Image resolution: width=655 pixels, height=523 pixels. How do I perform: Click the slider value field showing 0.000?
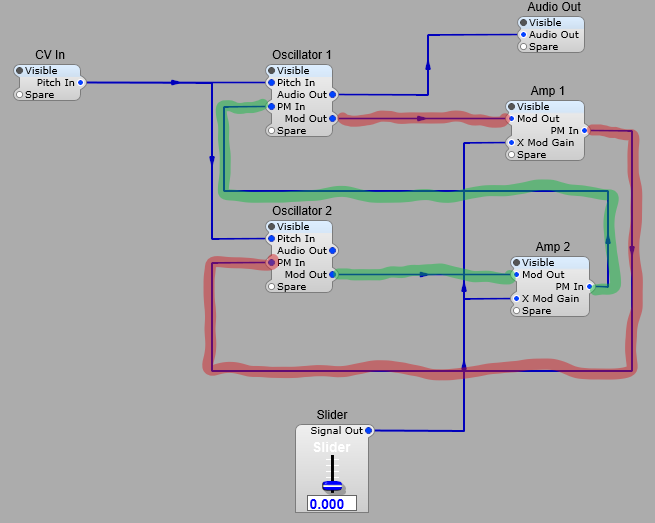(x=331, y=504)
